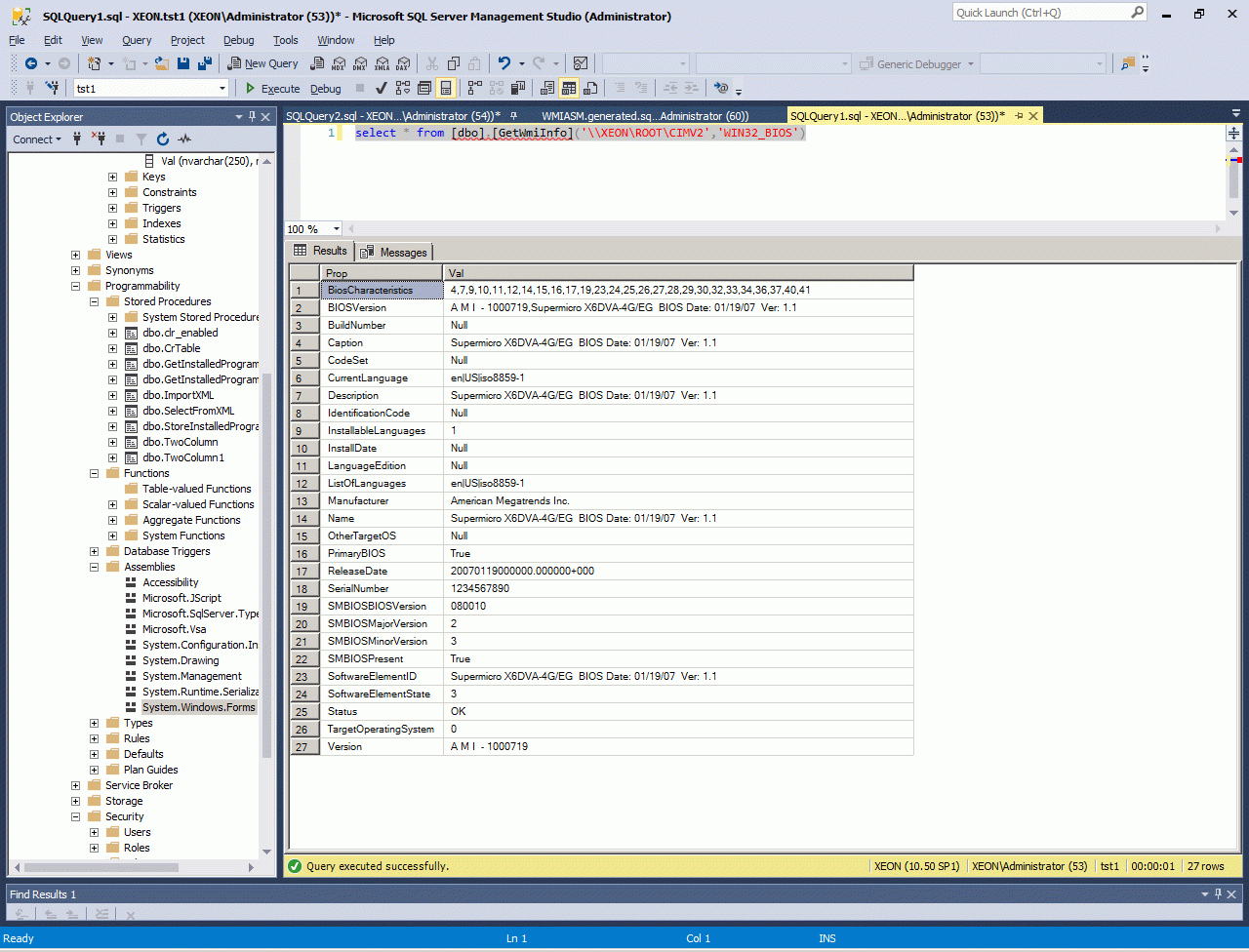1249x952 pixels.
Task: Expand the Service Broker node
Action: (76, 785)
